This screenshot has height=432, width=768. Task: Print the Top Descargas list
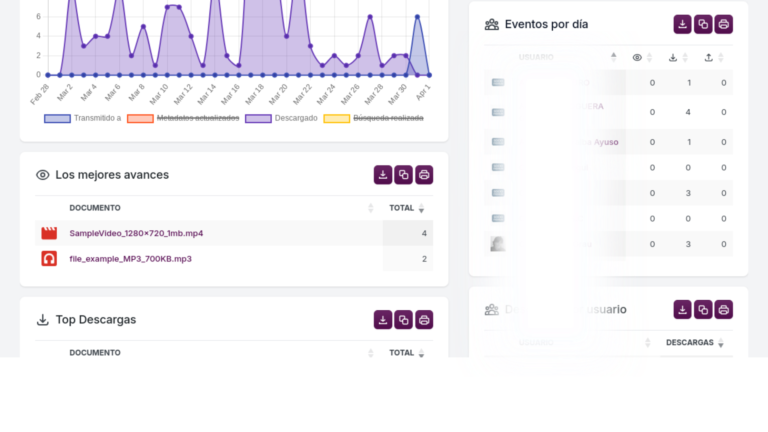[x=424, y=320]
